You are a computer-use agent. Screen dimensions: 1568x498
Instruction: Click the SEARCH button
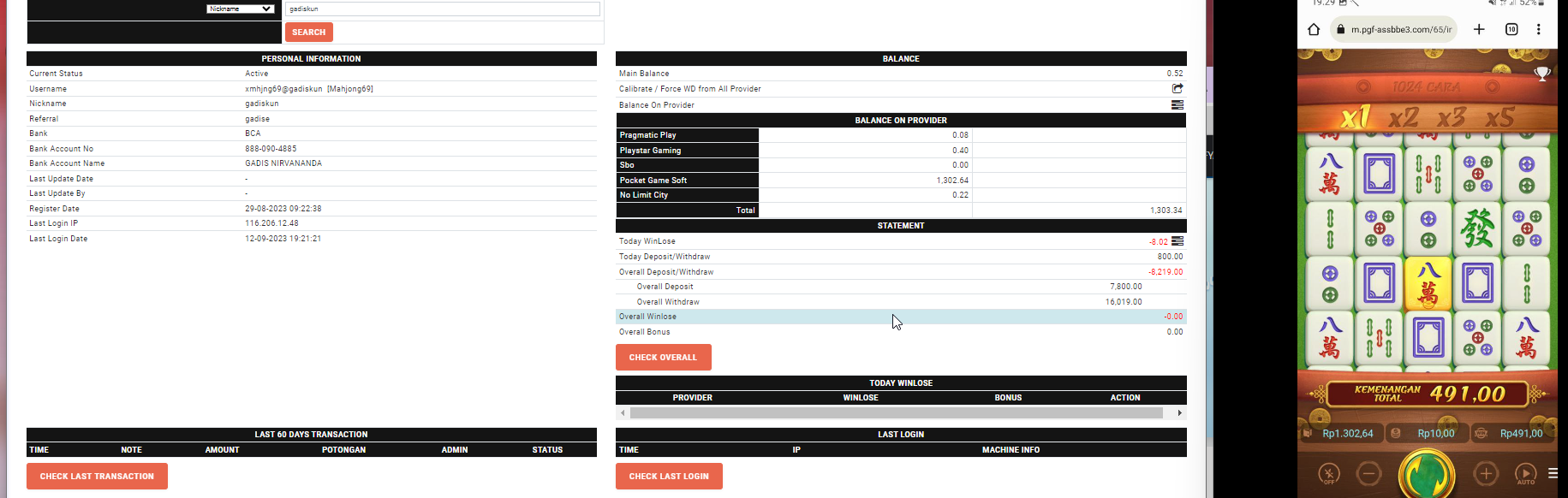(x=308, y=32)
